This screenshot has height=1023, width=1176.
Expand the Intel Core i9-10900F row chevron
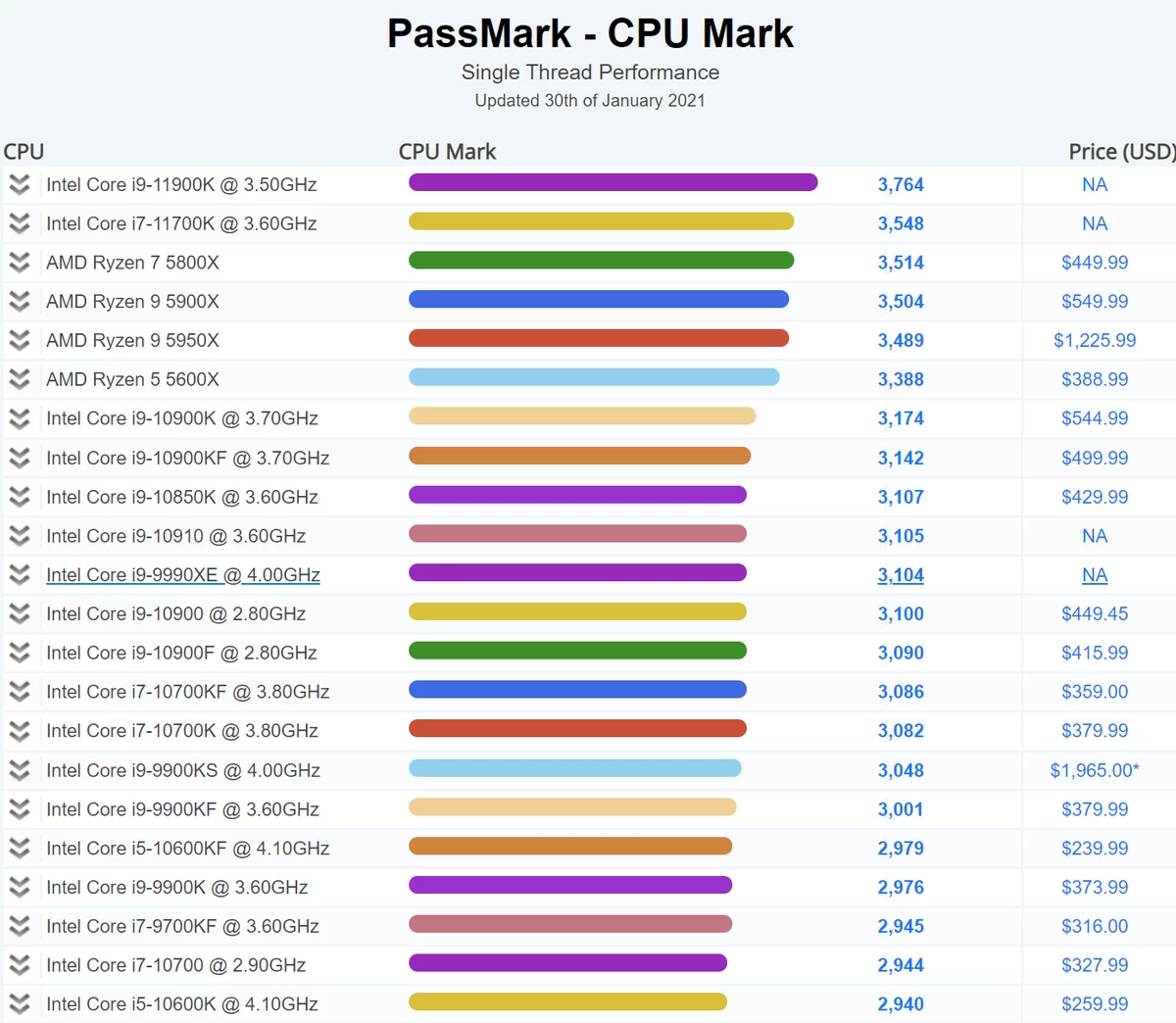pos(20,653)
